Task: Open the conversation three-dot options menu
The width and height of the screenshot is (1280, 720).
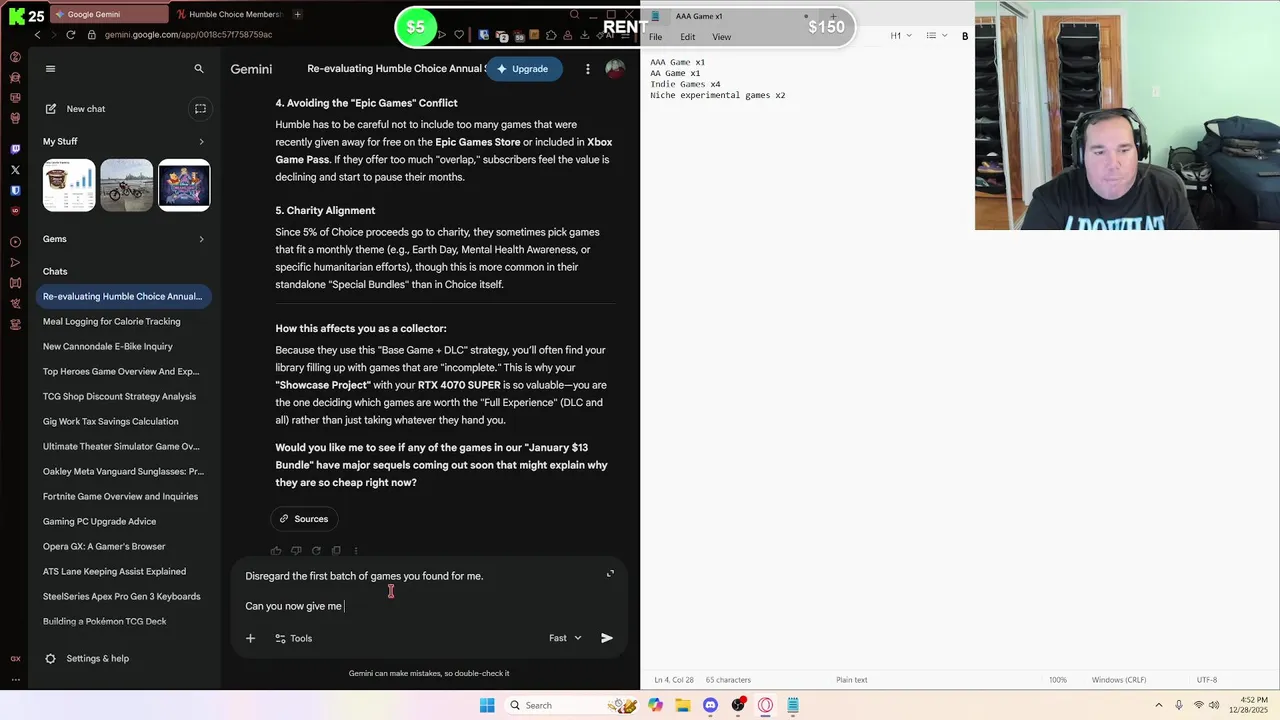Action: [588, 69]
